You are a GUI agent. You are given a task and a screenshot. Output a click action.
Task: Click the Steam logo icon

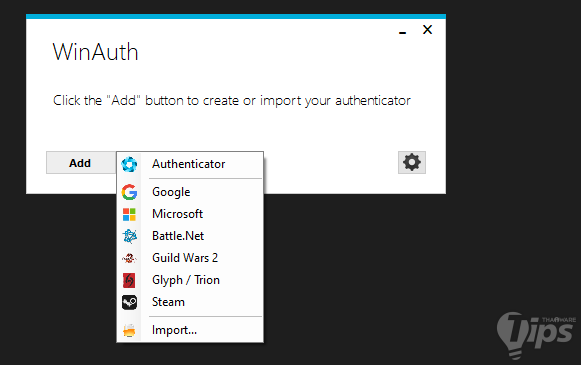click(x=129, y=302)
